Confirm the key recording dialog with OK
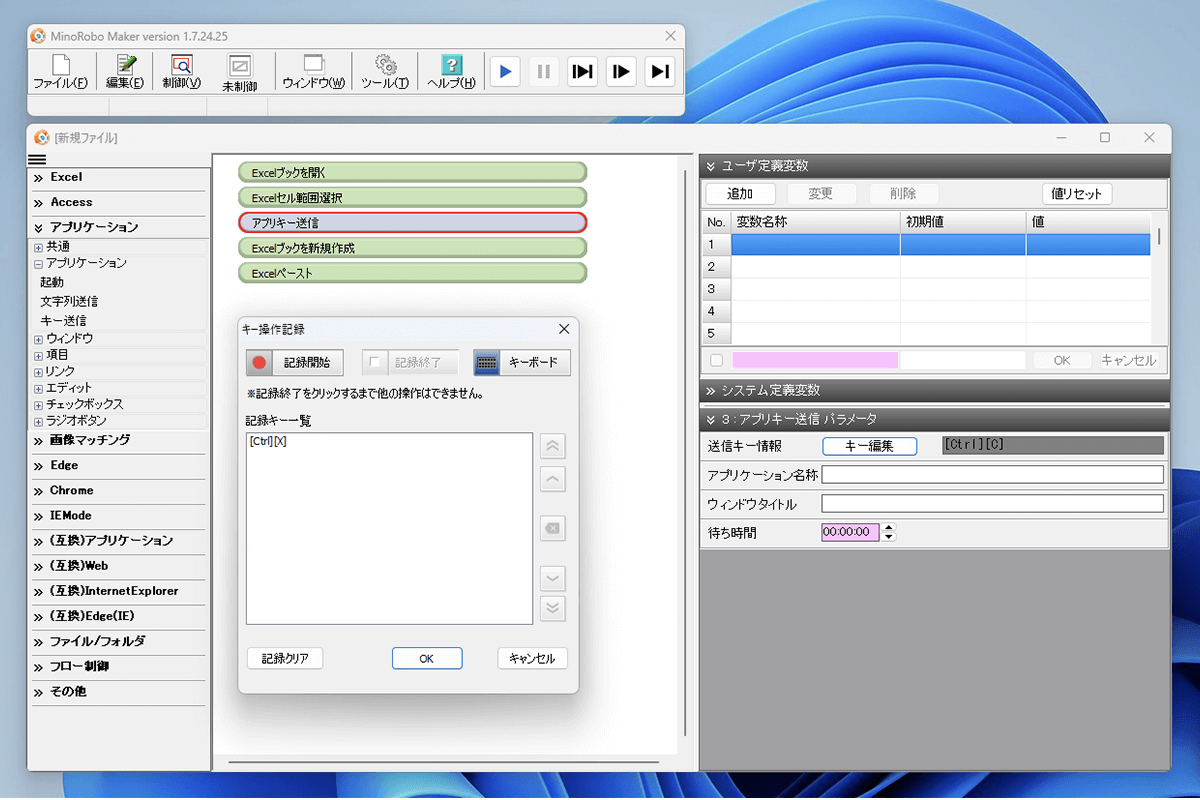 point(427,658)
